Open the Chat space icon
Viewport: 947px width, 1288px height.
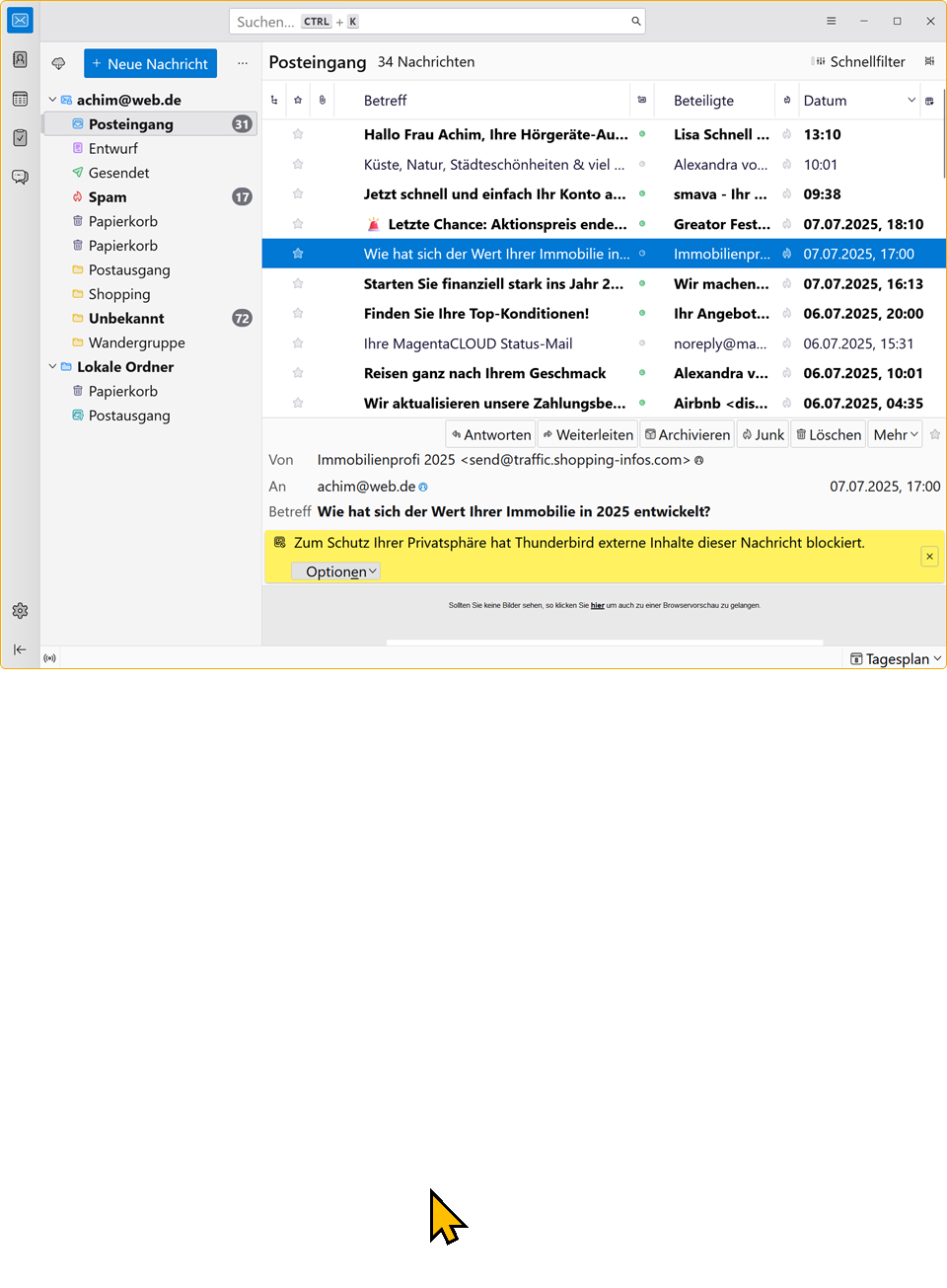click(x=20, y=177)
